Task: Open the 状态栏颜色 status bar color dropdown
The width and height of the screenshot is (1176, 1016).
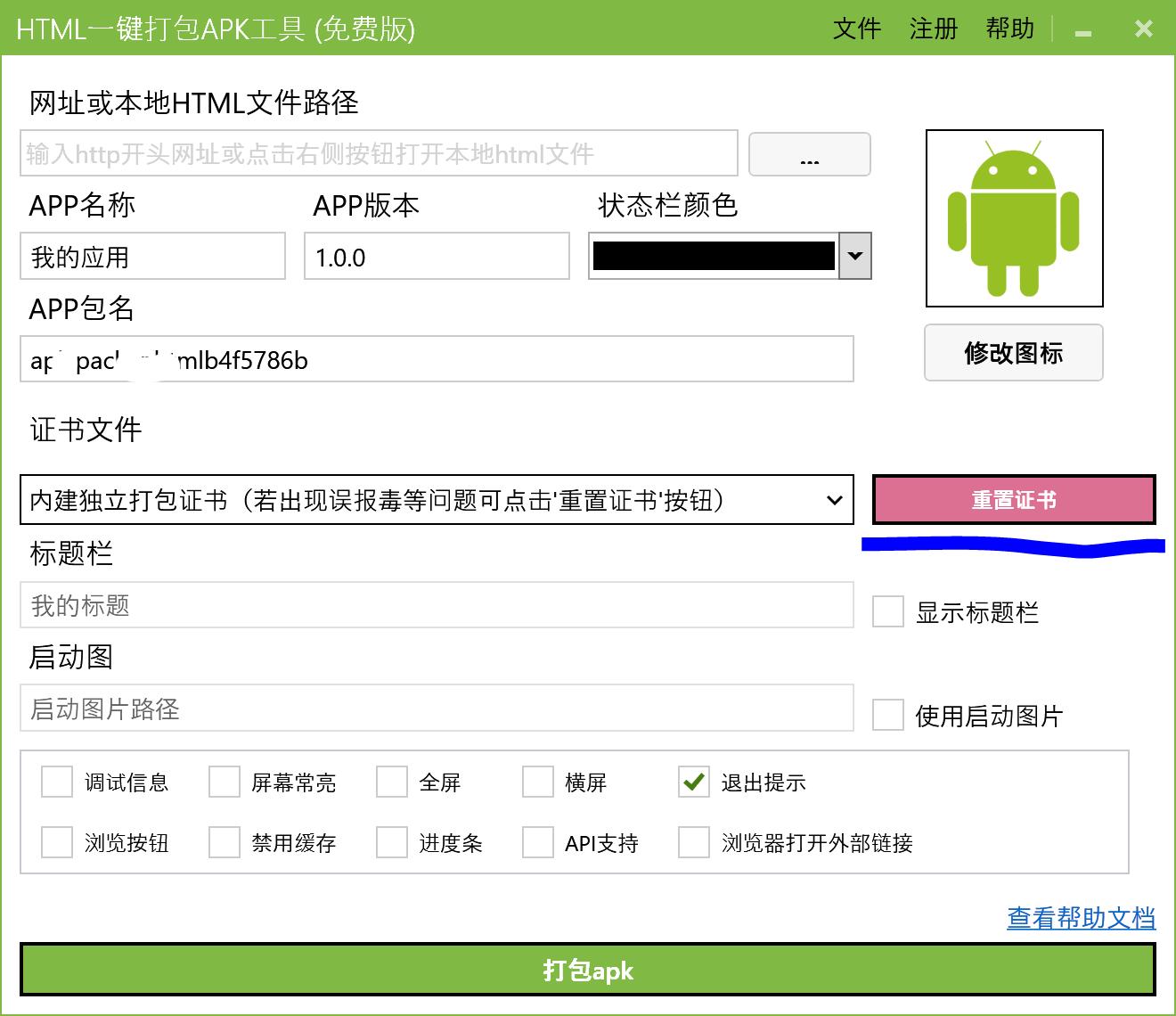Action: (x=854, y=257)
